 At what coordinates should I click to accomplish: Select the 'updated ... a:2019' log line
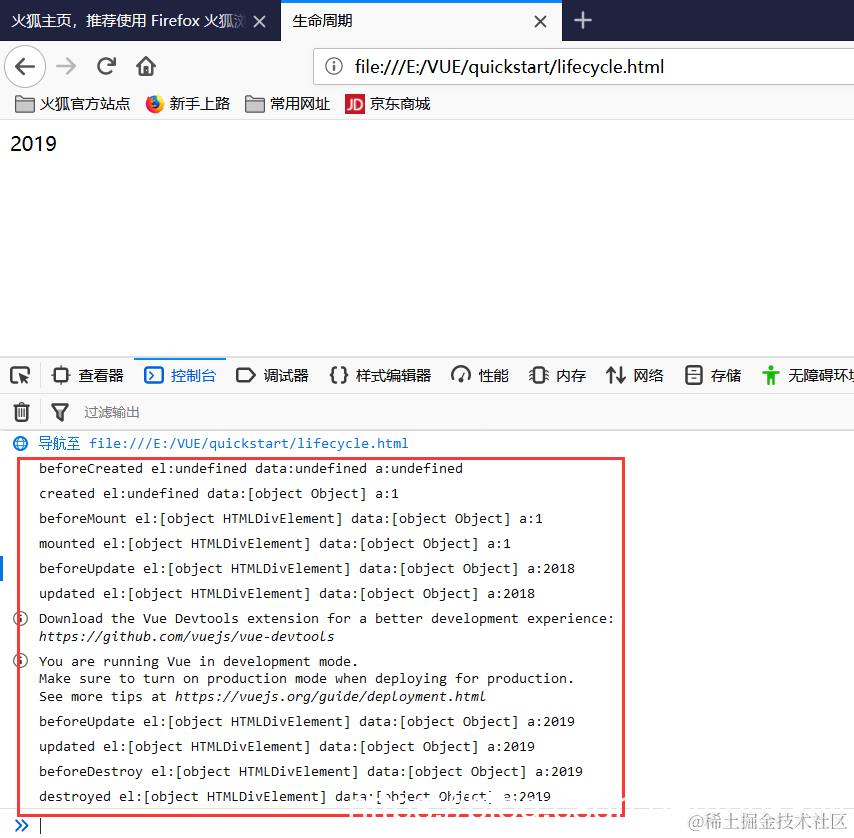pos(286,747)
